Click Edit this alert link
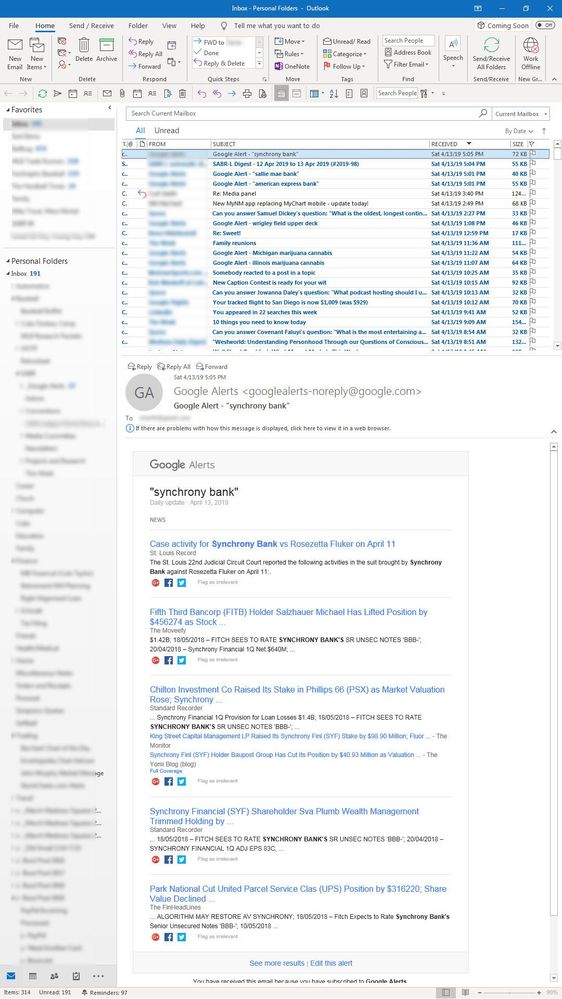The width and height of the screenshot is (562, 999). pyautogui.click(x=331, y=963)
